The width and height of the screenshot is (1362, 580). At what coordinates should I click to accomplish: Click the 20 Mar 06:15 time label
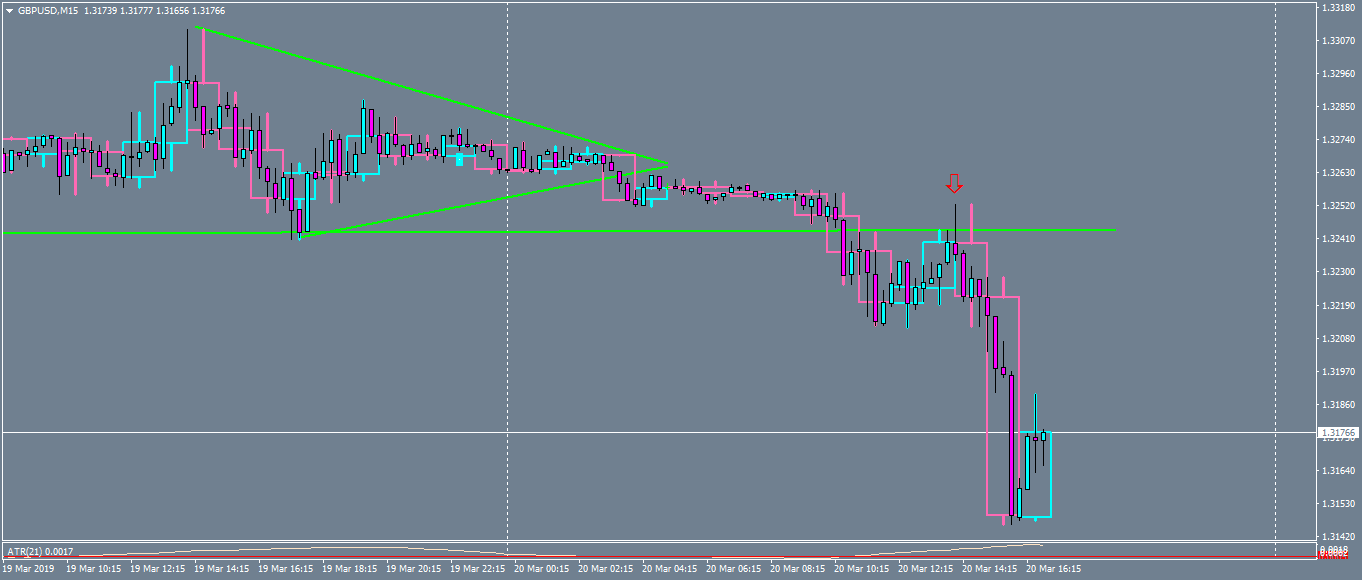(734, 568)
